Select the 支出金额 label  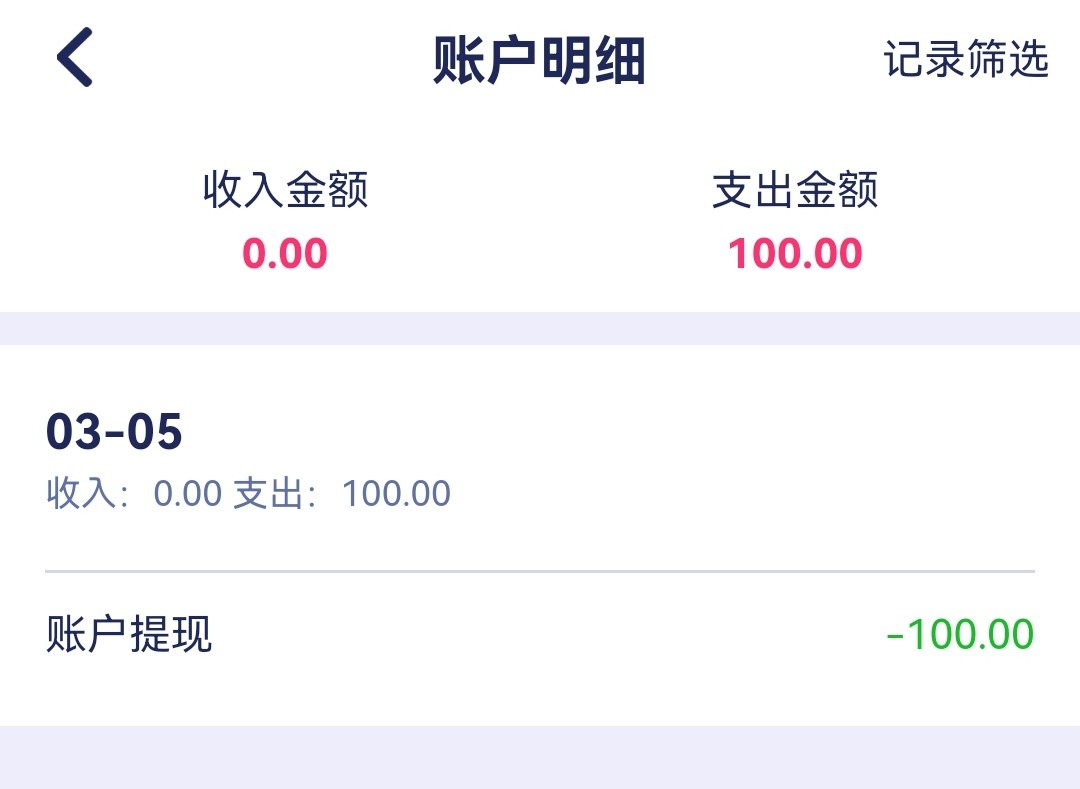click(x=795, y=189)
